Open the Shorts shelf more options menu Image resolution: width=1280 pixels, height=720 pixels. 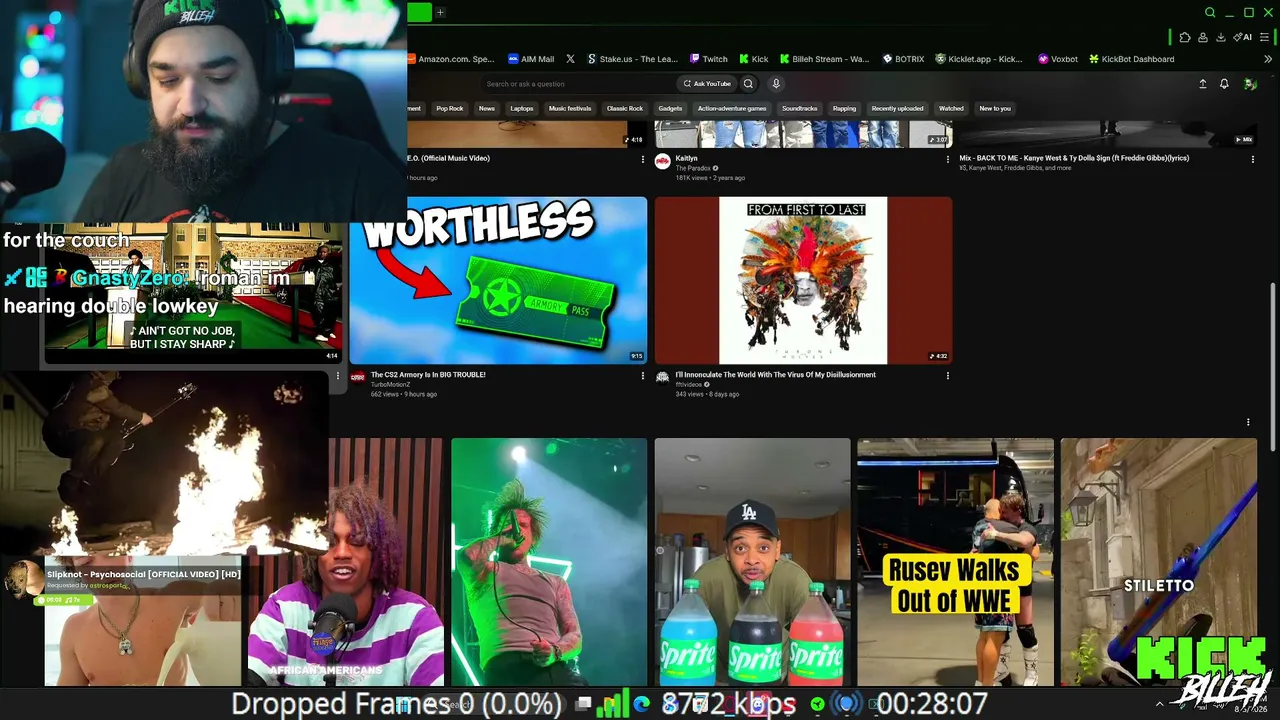click(x=1248, y=422)
